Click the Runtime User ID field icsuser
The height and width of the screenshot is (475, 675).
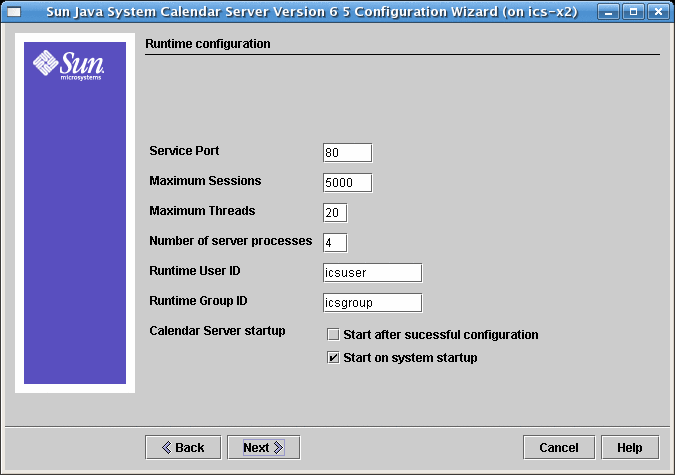tap(372, 273)
